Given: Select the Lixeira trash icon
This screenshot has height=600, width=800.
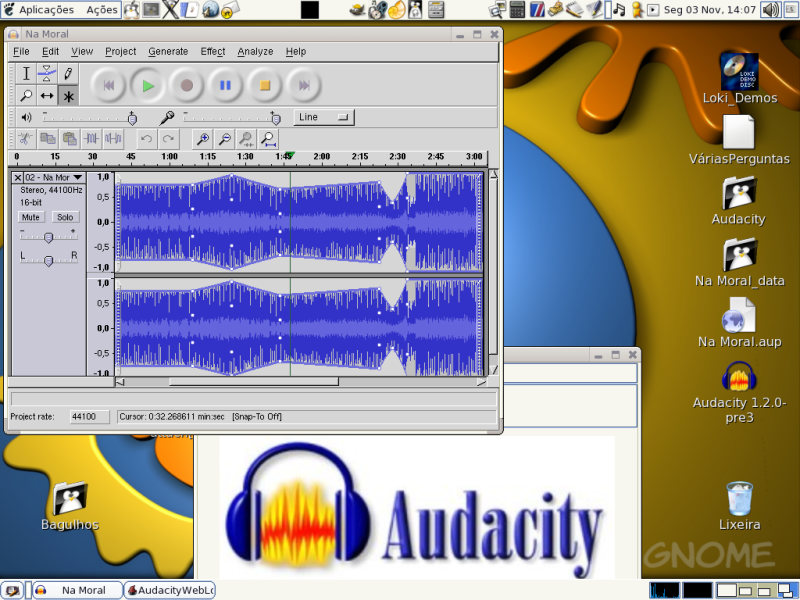Looking at the screenshot, I should click(x=739, y=506).
